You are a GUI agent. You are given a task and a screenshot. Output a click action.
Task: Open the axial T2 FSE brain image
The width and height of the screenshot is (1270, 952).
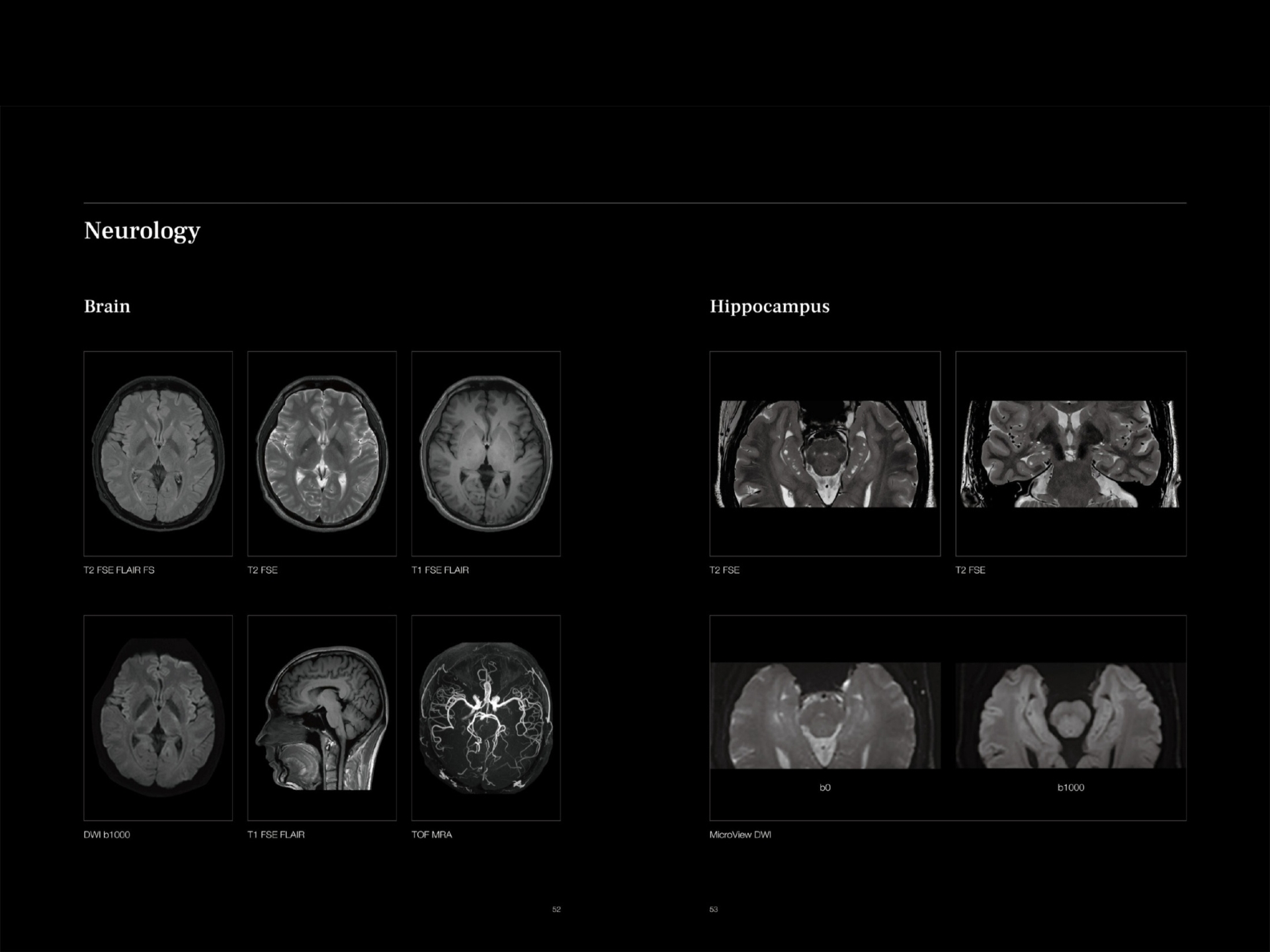point(322,454)
